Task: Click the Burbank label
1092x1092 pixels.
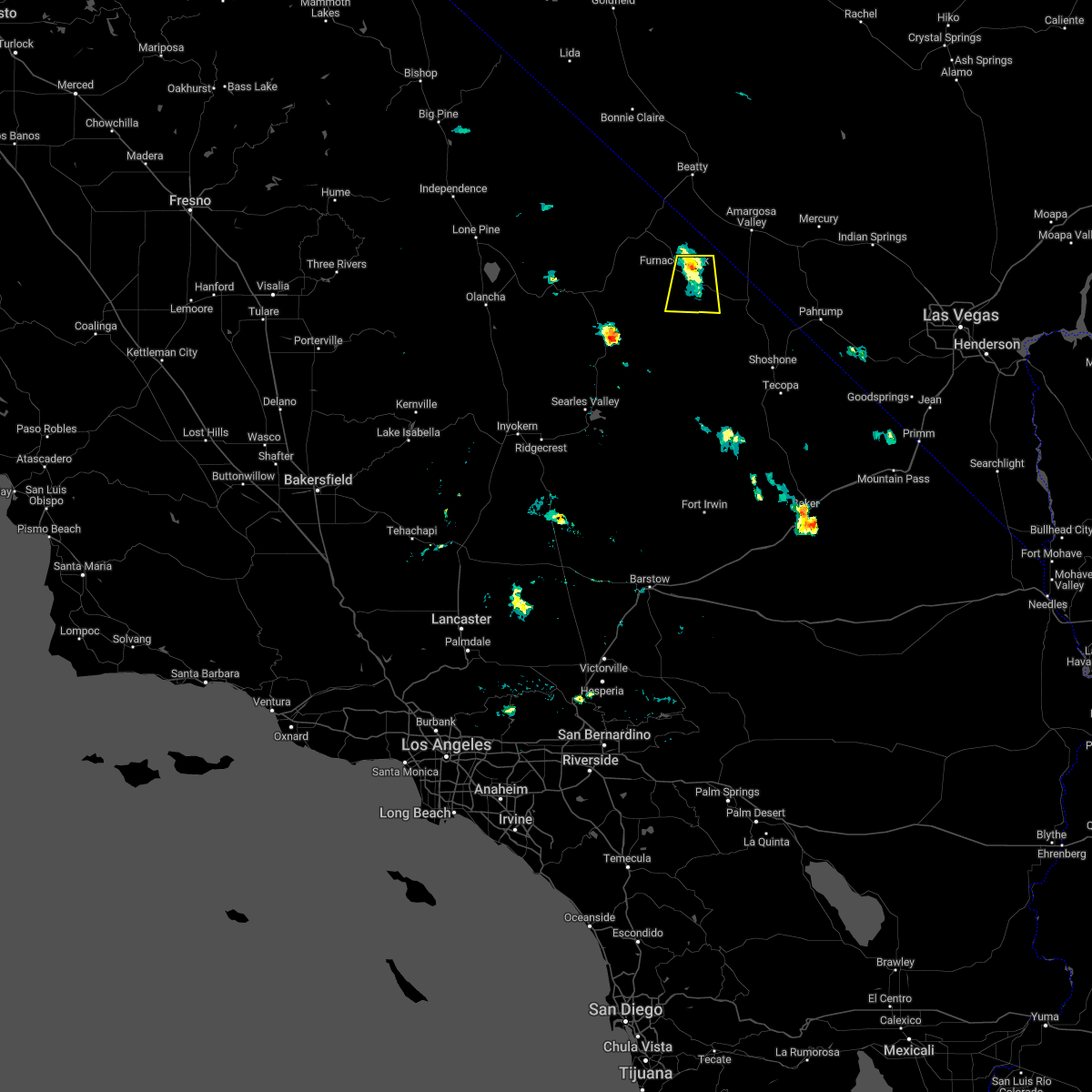Action: [436, 722]
